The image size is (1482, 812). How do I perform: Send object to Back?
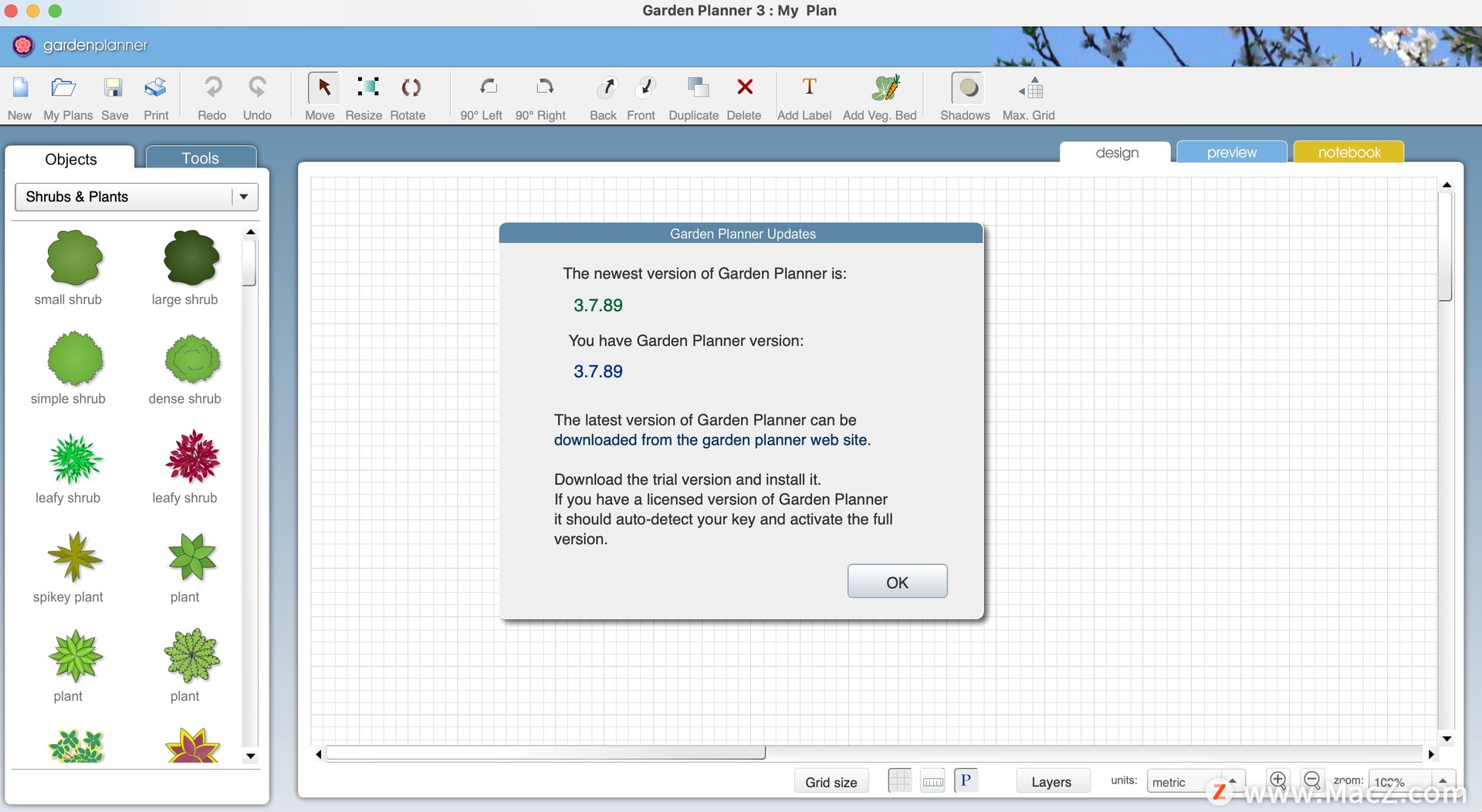[607, 87]
